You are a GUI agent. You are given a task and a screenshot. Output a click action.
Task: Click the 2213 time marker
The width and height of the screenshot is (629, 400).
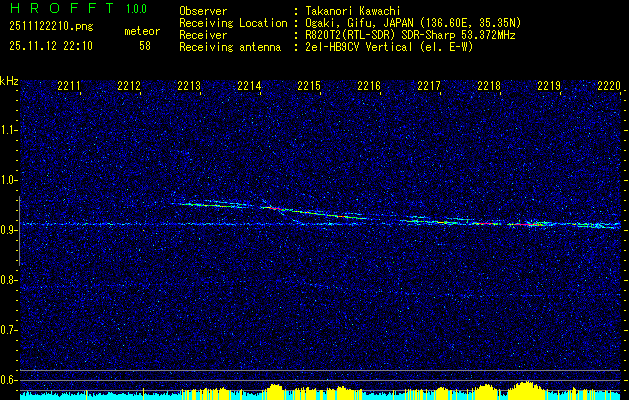[189, 85]
